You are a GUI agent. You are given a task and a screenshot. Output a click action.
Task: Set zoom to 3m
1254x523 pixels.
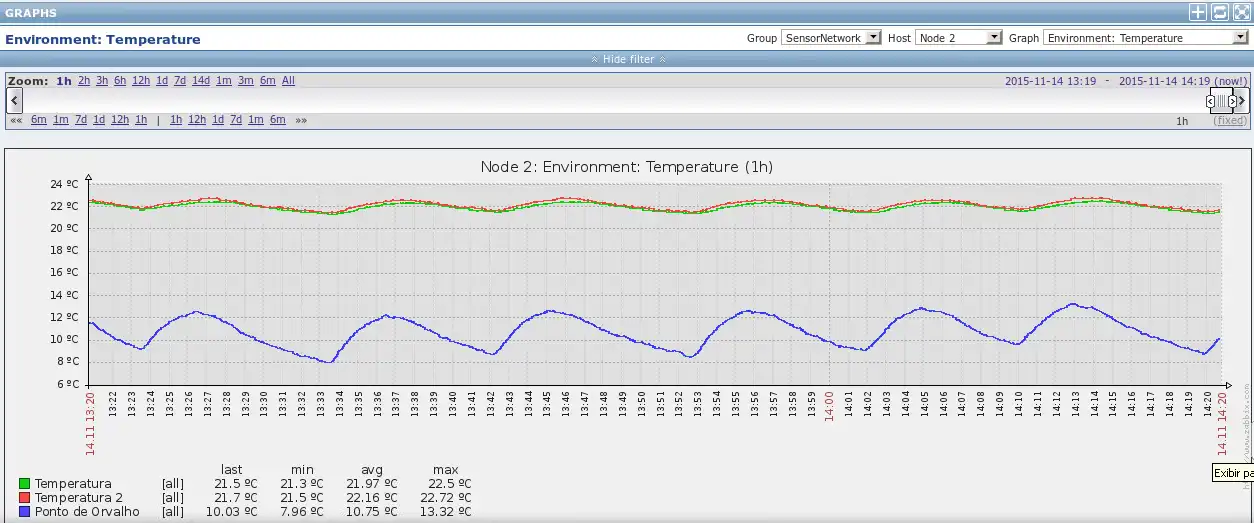(x=246, y=81)
